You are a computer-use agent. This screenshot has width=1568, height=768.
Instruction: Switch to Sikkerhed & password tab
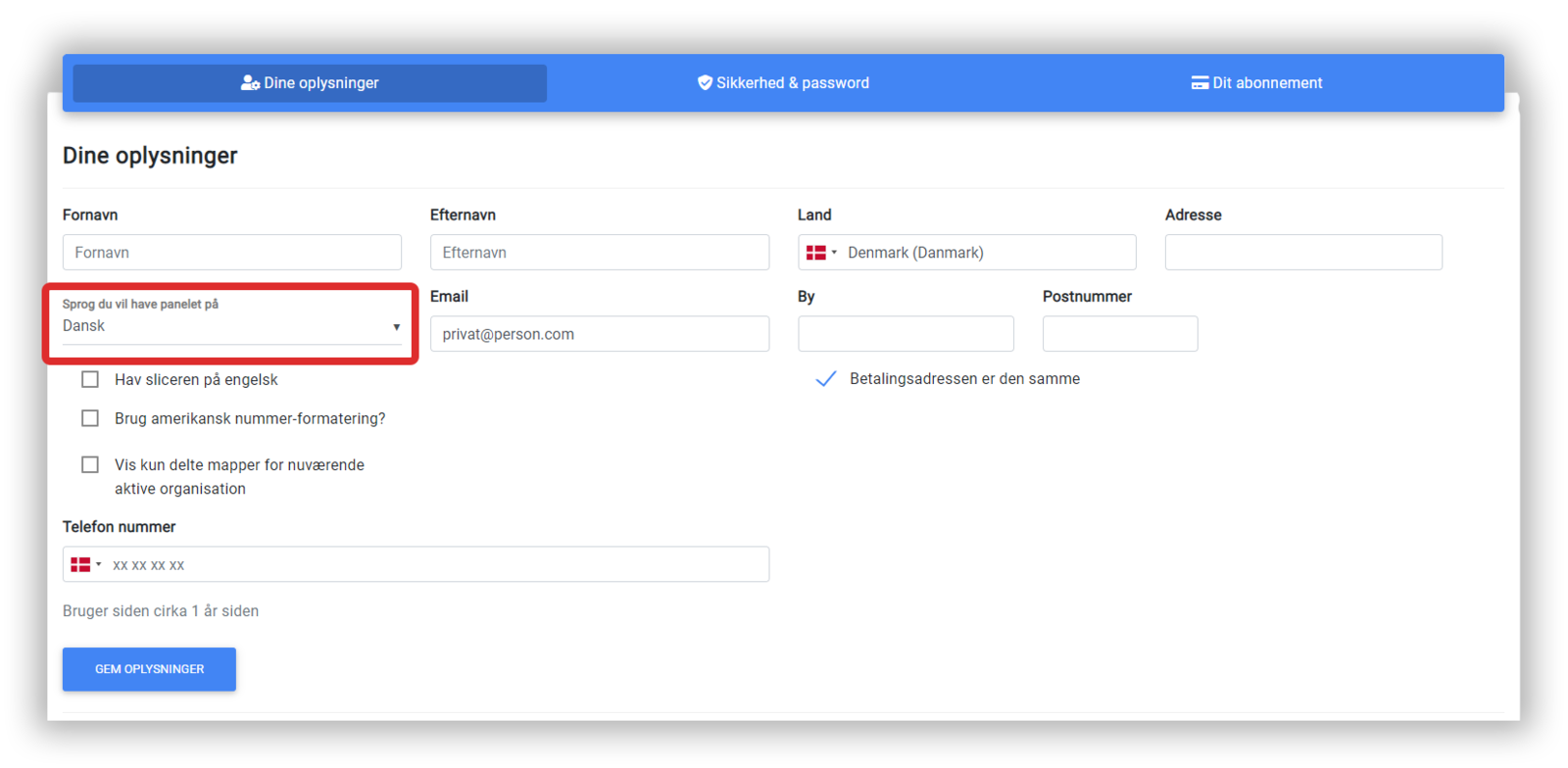pos(783,83)
